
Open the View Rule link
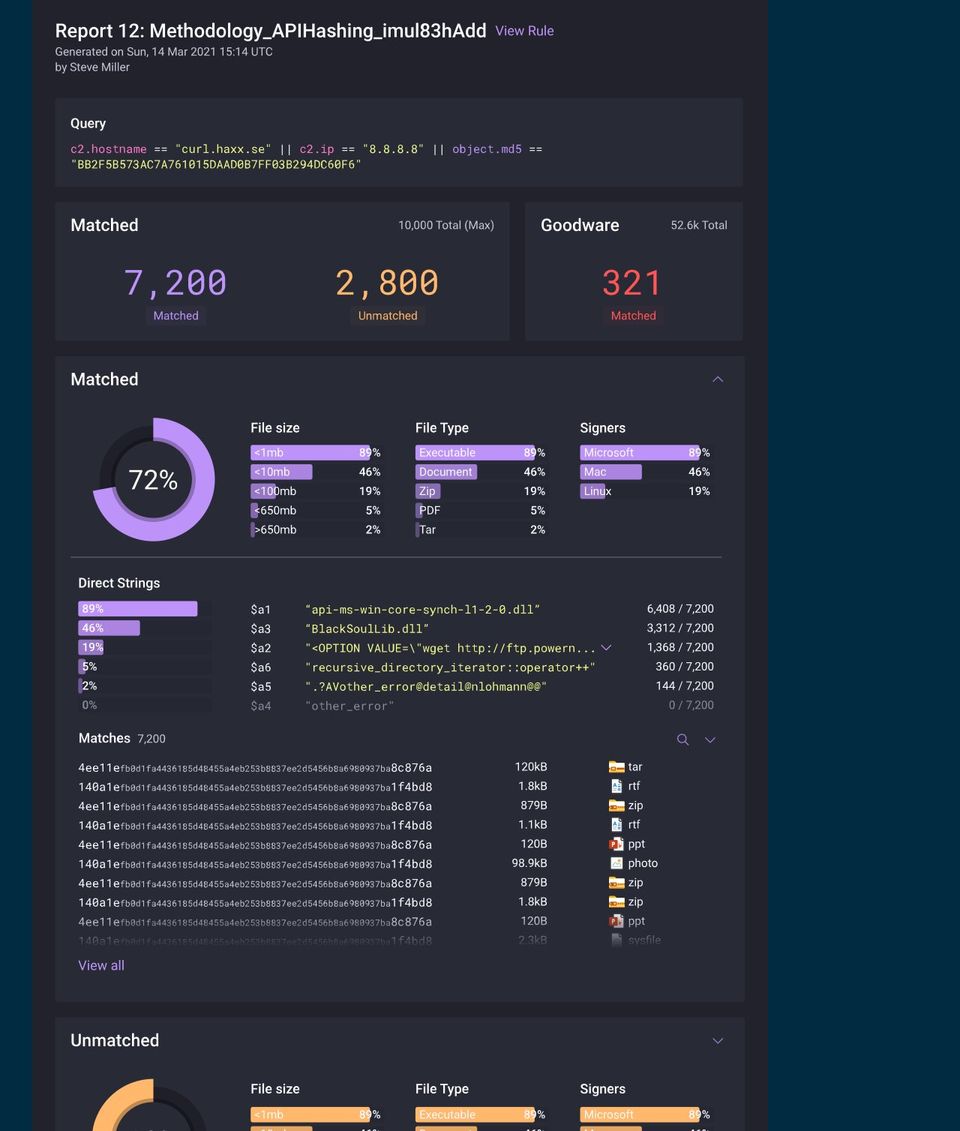[x=524, y=31]
